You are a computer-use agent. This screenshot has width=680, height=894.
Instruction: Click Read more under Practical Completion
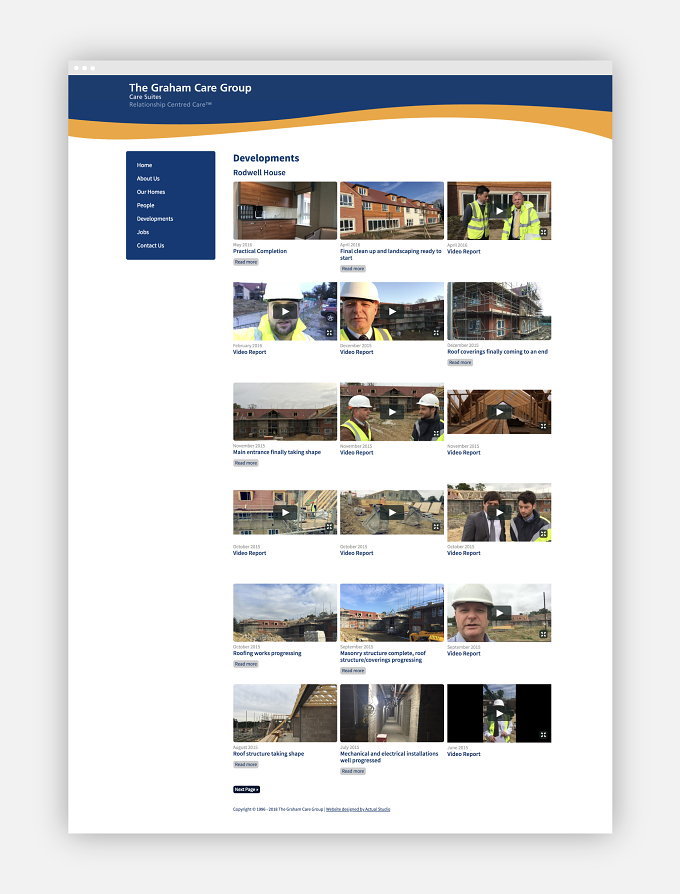coord(246,262)
